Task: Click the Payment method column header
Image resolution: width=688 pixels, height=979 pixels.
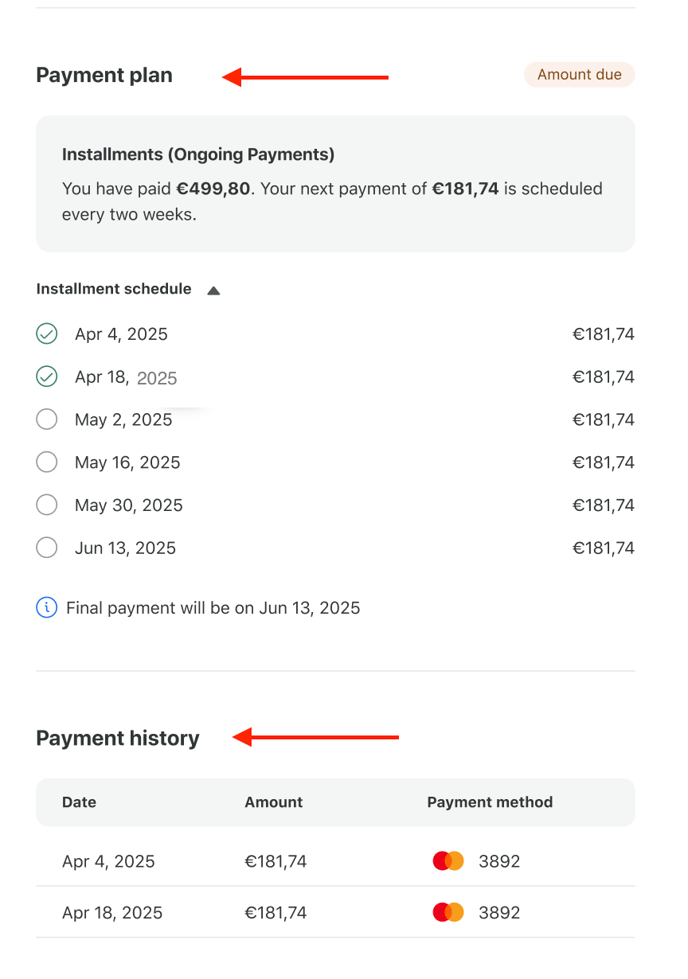Action: (490, 802)
